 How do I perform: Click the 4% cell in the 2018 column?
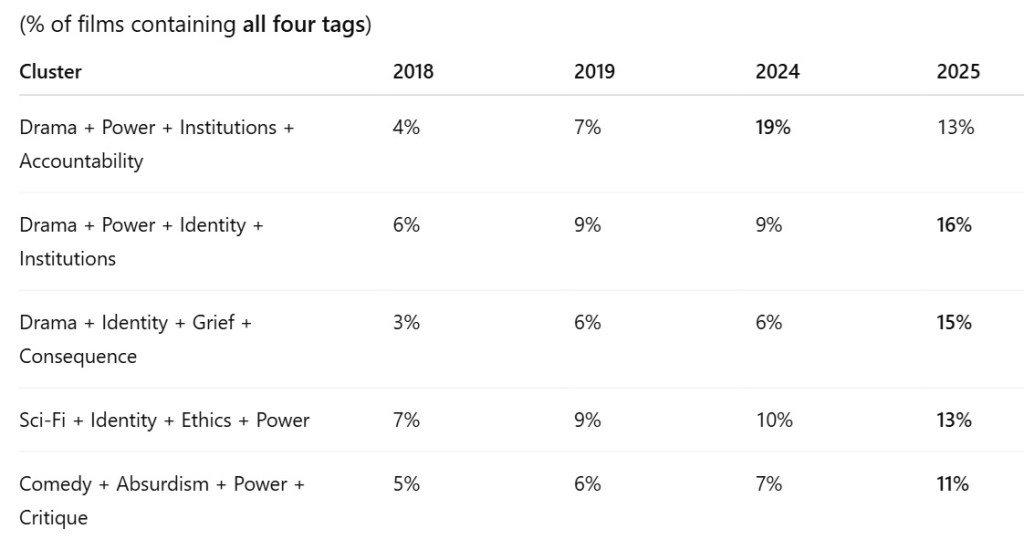point(406,127)
